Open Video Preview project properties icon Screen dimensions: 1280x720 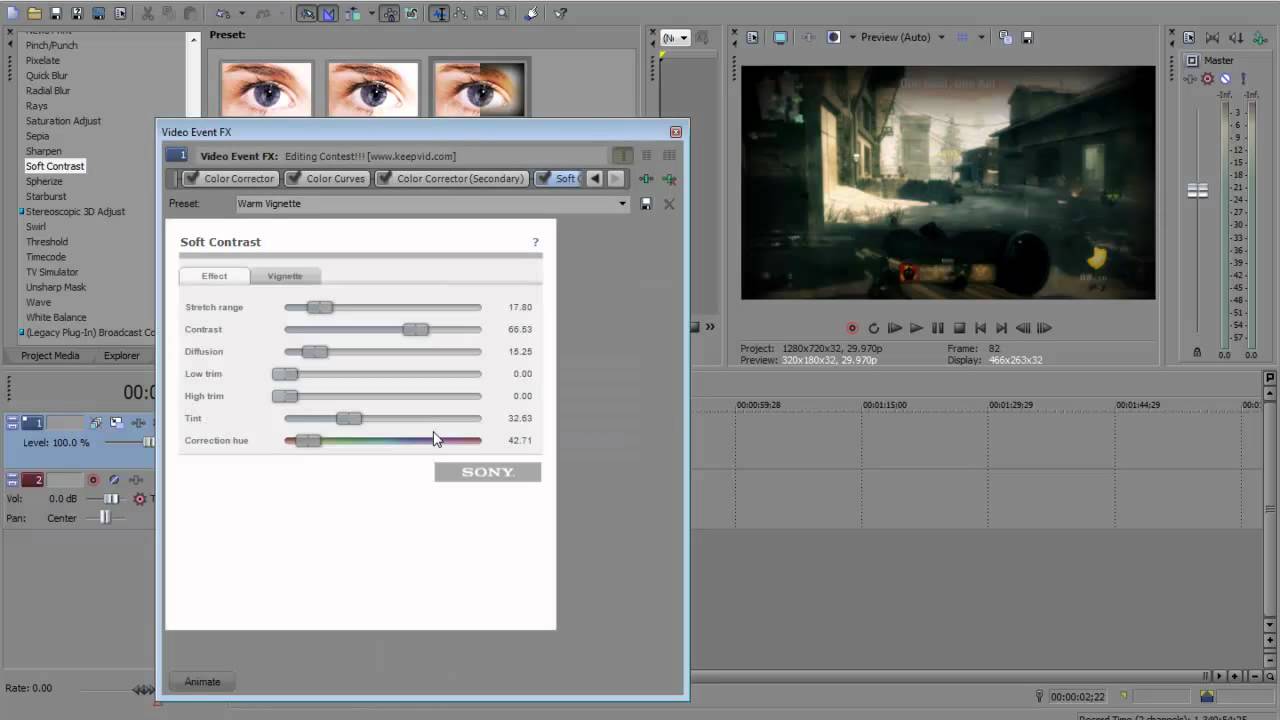point(752,37)
